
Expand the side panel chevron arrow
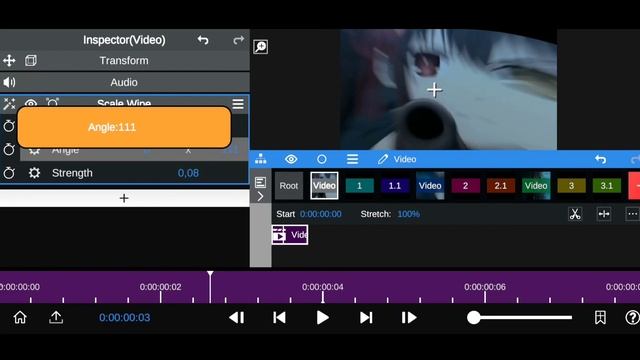(260, 197)
